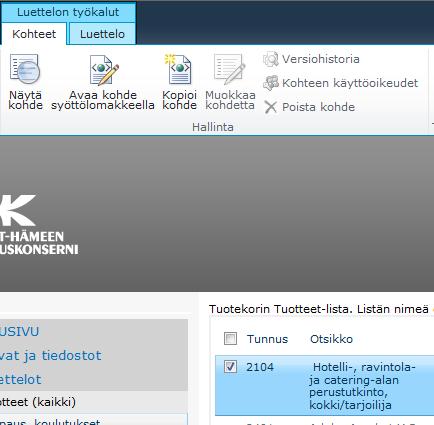Click the Kopioi kohde icon

(x=178, y=69)
